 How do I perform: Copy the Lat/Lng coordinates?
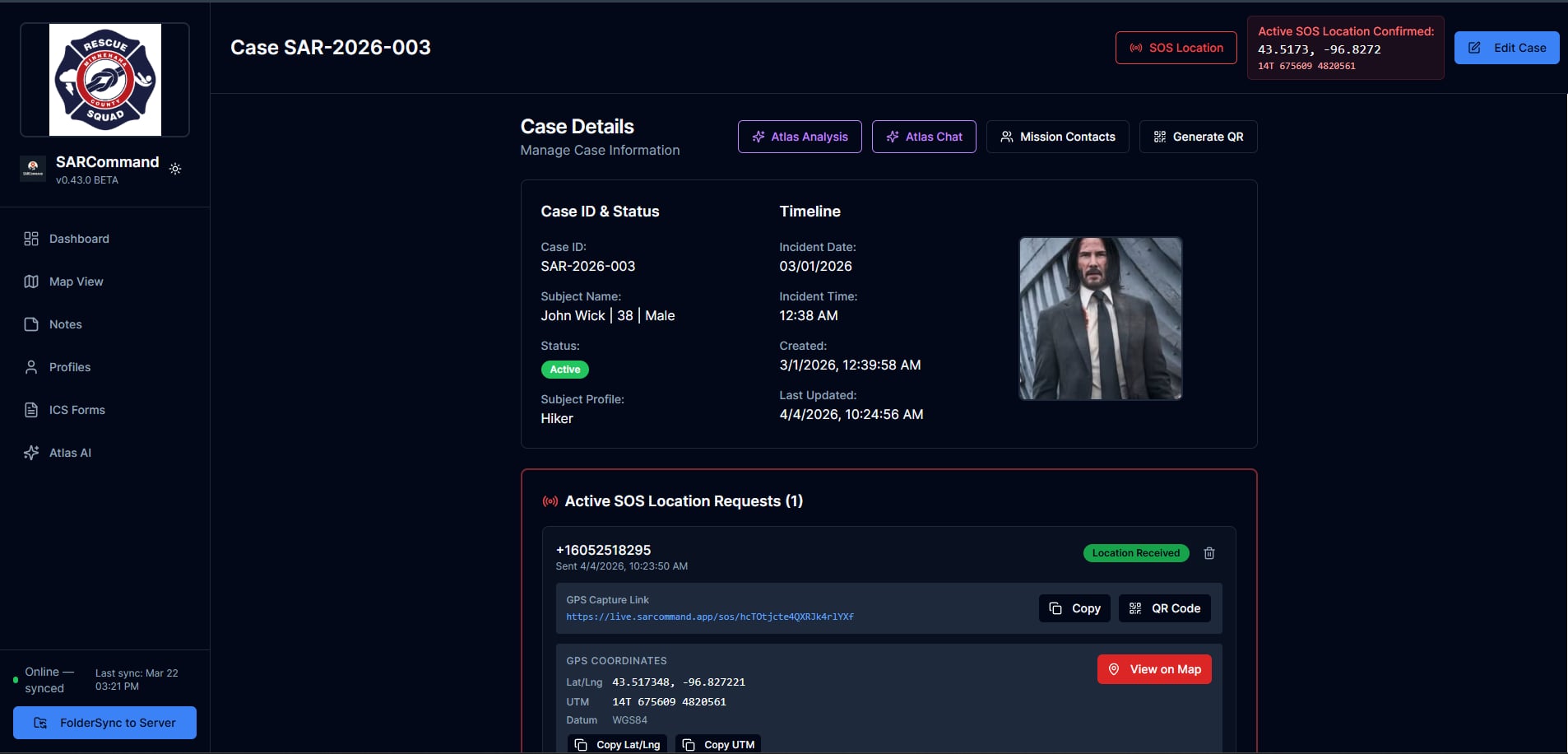pos(617,744)
